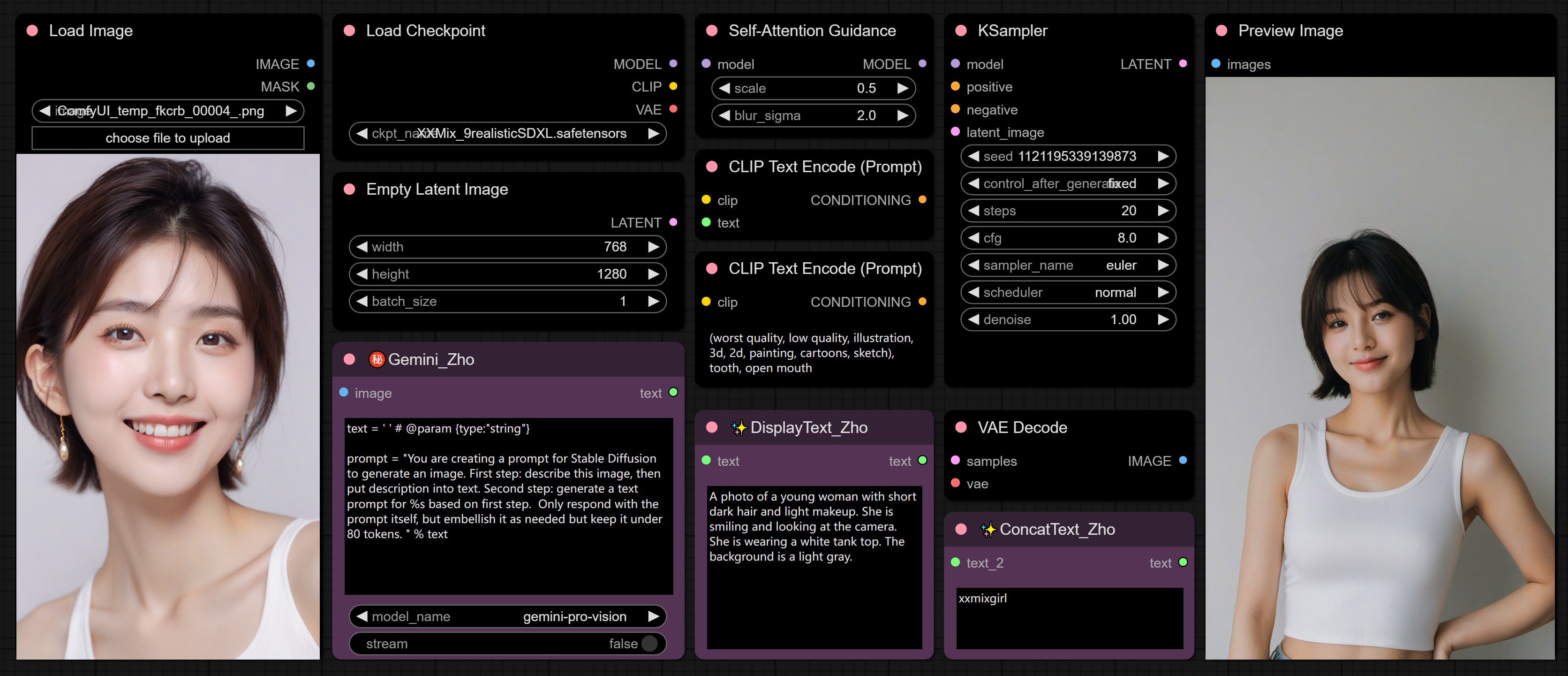1568x676 pixels.
Task: Click the sparkle icon on ConcatText_Zho
Action: point(988,529)
